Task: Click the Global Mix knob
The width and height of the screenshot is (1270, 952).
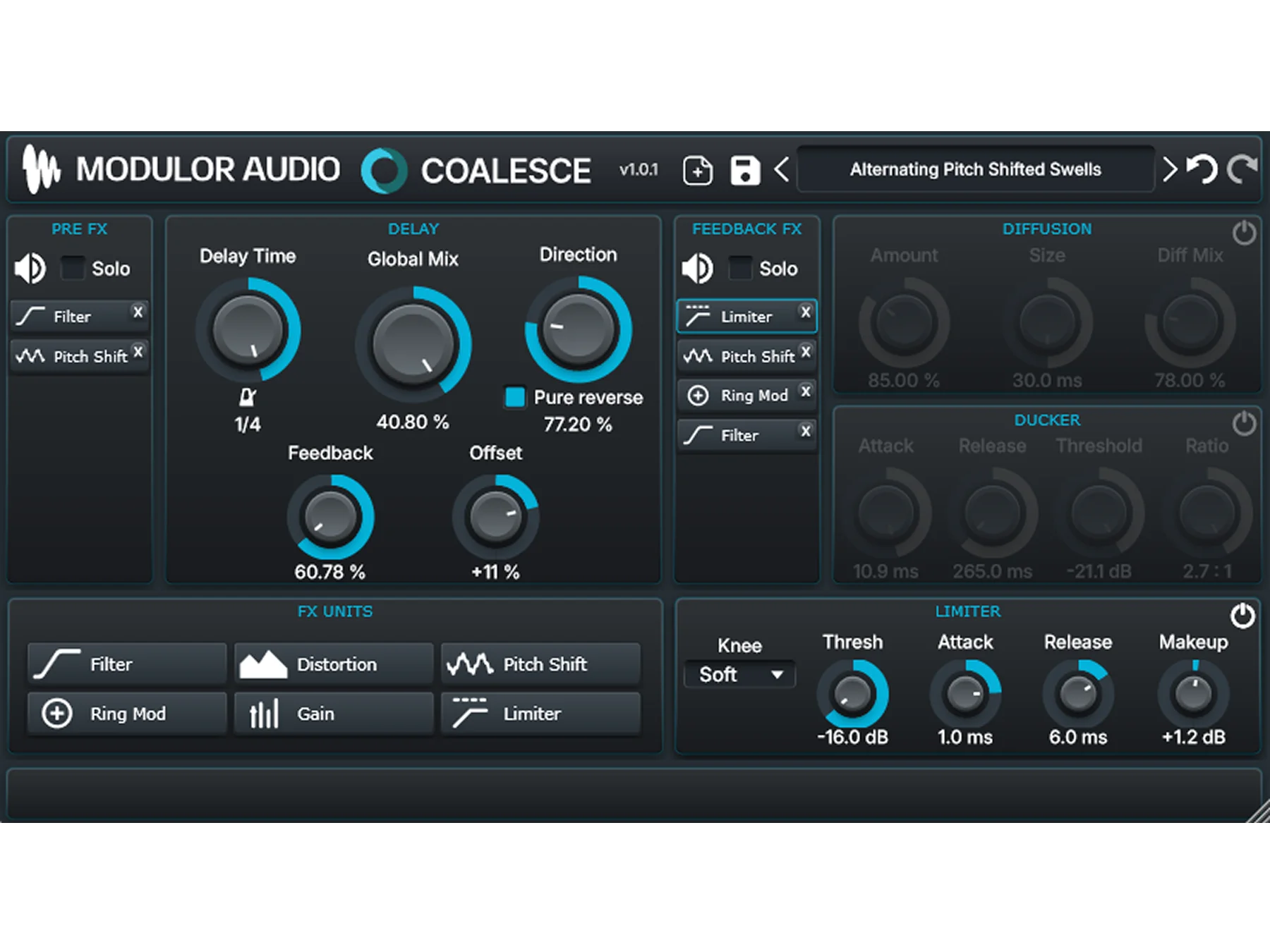Action: (x=413, y=344)
